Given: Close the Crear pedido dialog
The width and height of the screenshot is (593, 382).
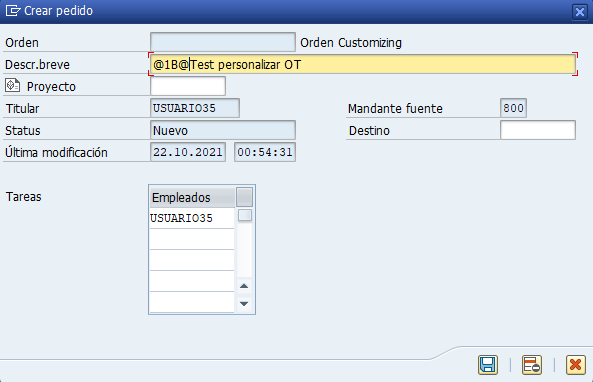Looking at the screenshot, I should 580,12.
